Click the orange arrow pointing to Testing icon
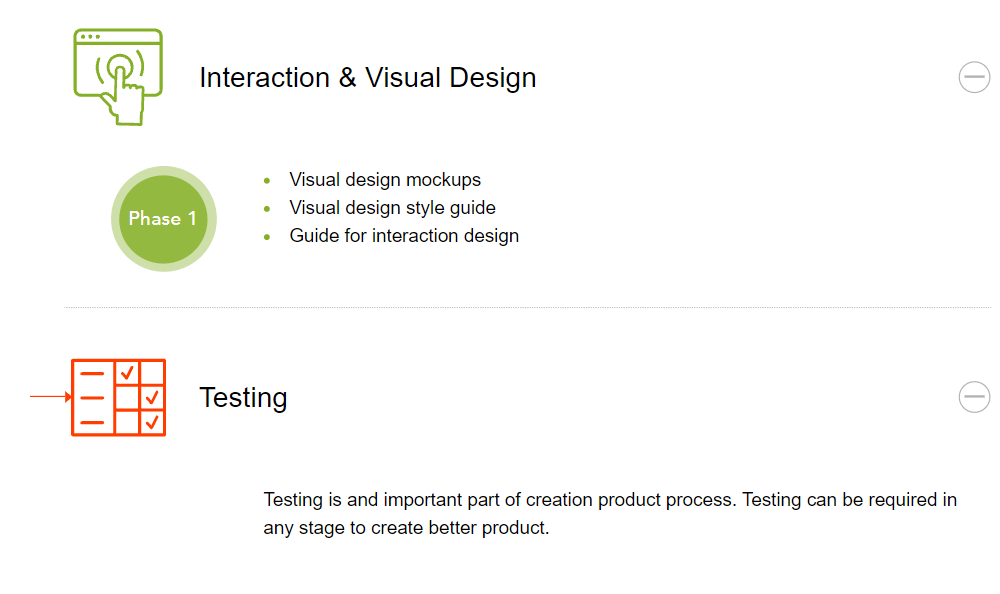This screenshot has height=594, width=1000. pos(50,397)
